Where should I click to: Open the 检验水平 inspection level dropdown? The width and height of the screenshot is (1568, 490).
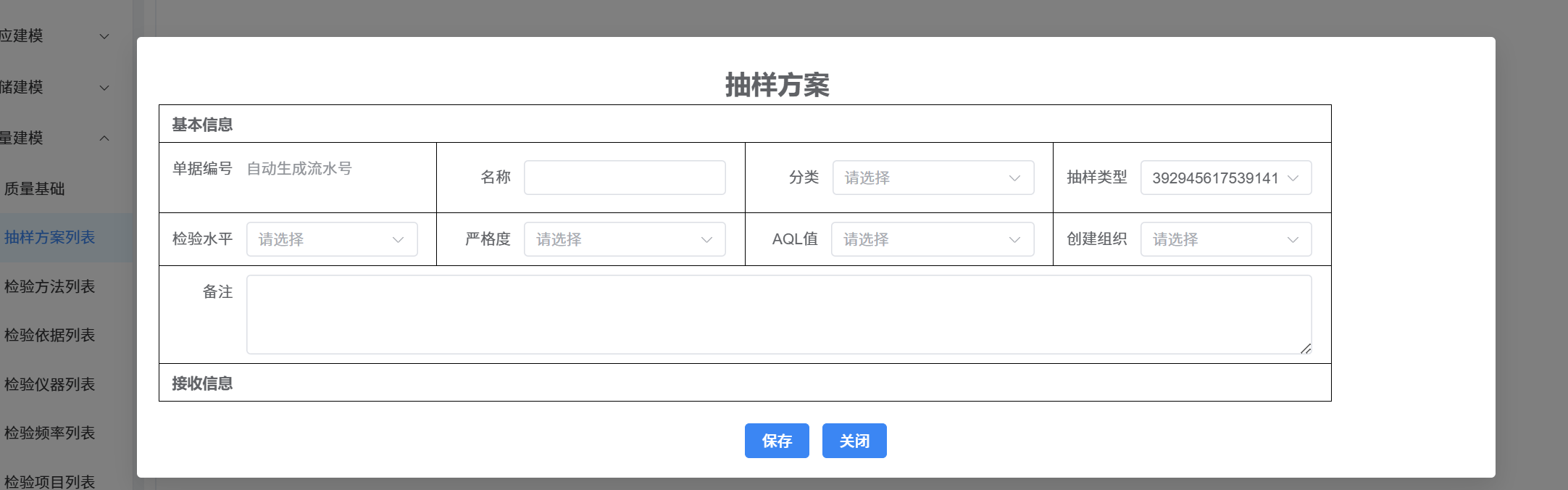[x=331, y=239]
